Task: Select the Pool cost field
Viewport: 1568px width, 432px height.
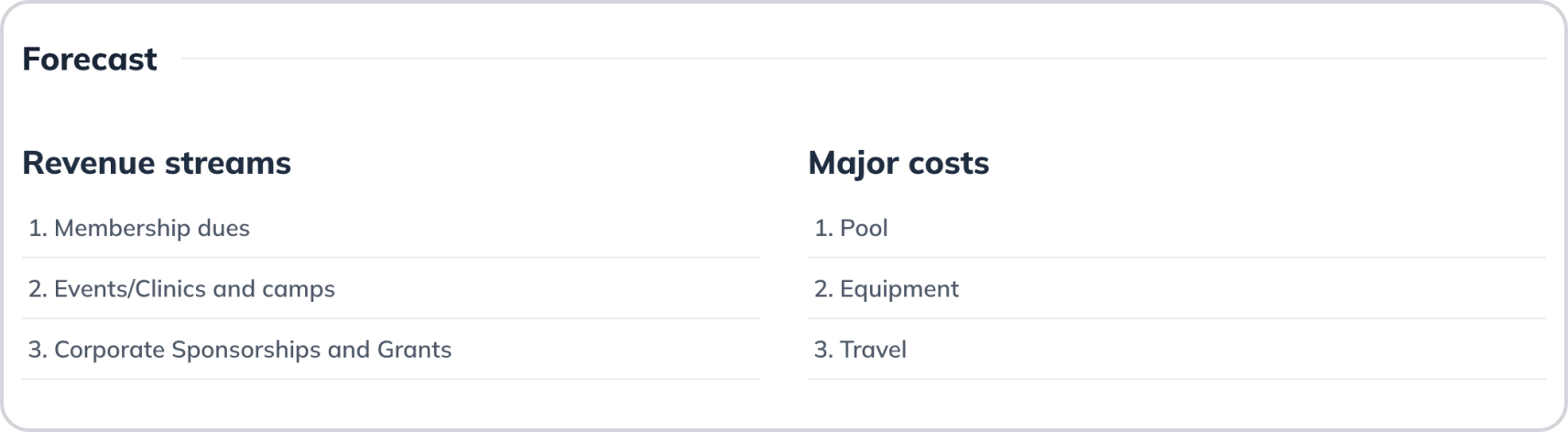Action: pos(1176,228)
